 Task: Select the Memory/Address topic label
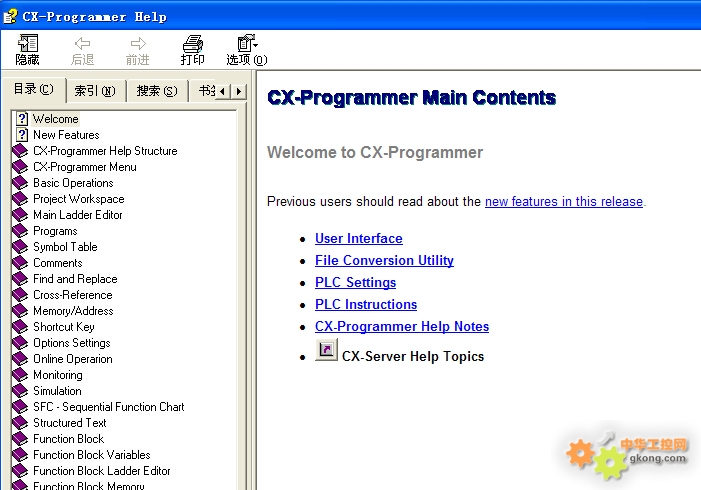click(x=73, y=311)
